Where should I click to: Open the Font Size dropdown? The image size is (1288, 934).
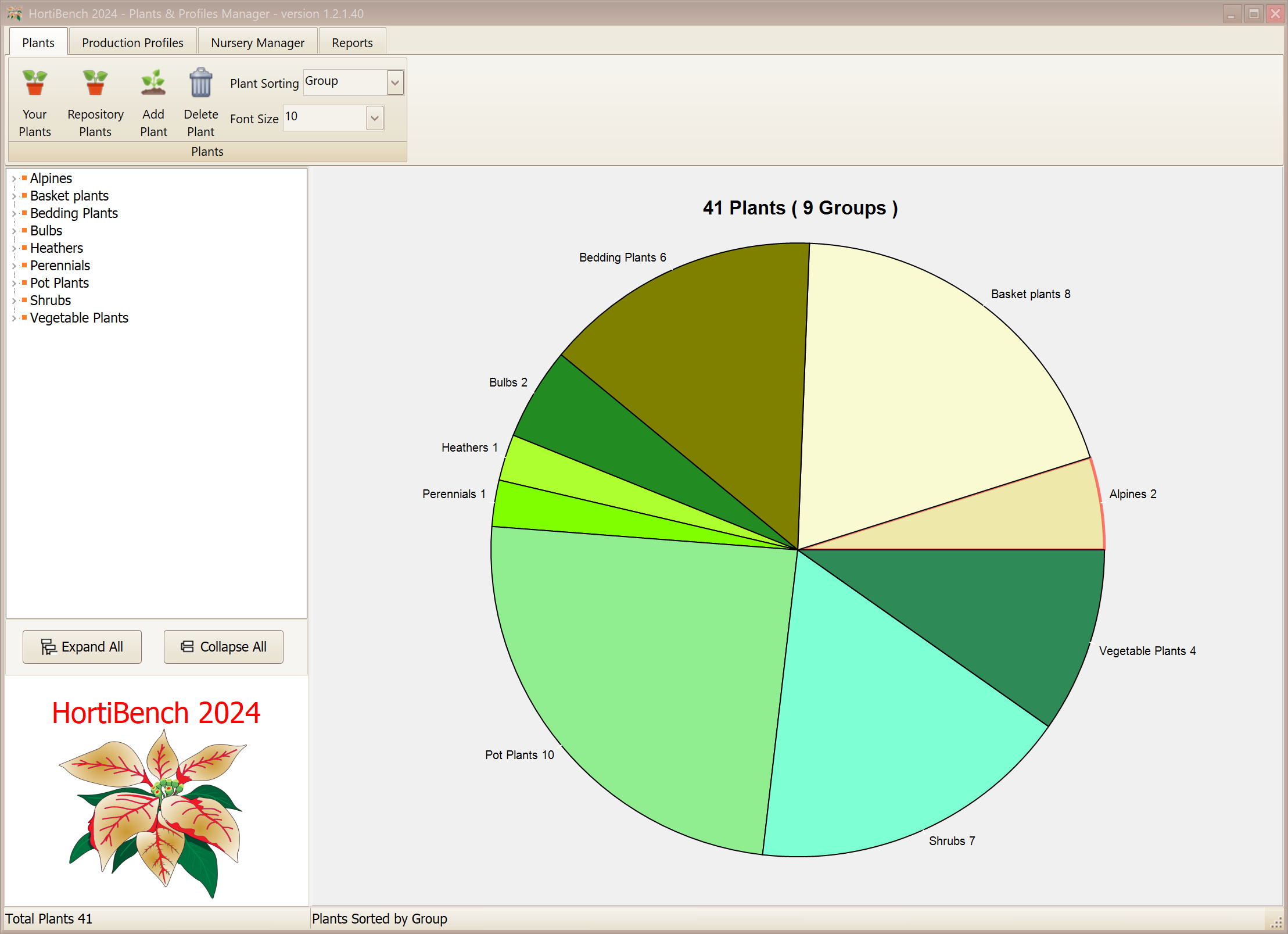click(374, 117)
